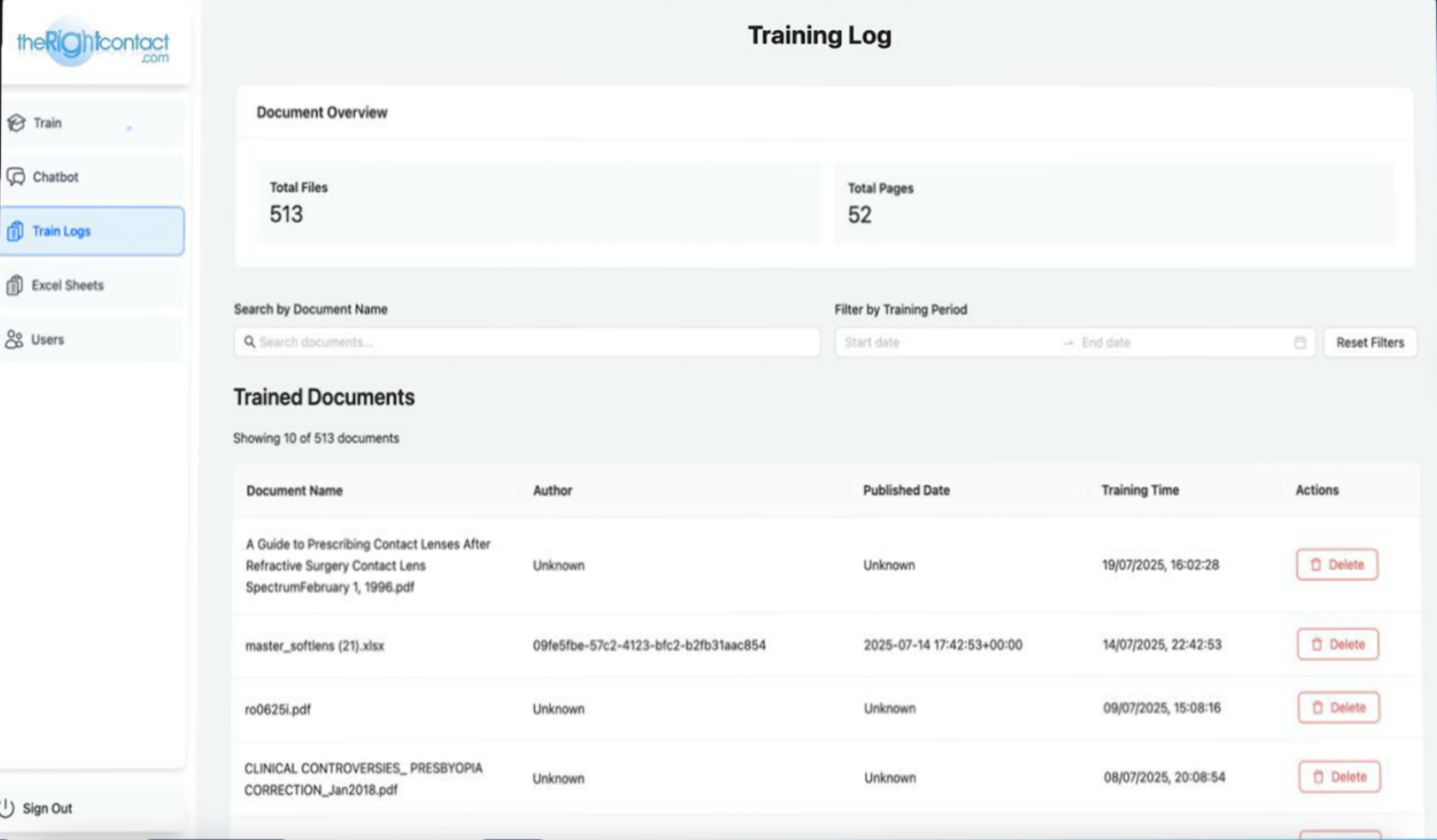Click the Reset Filters button
1437x840 pixels.
[1369, 342]
